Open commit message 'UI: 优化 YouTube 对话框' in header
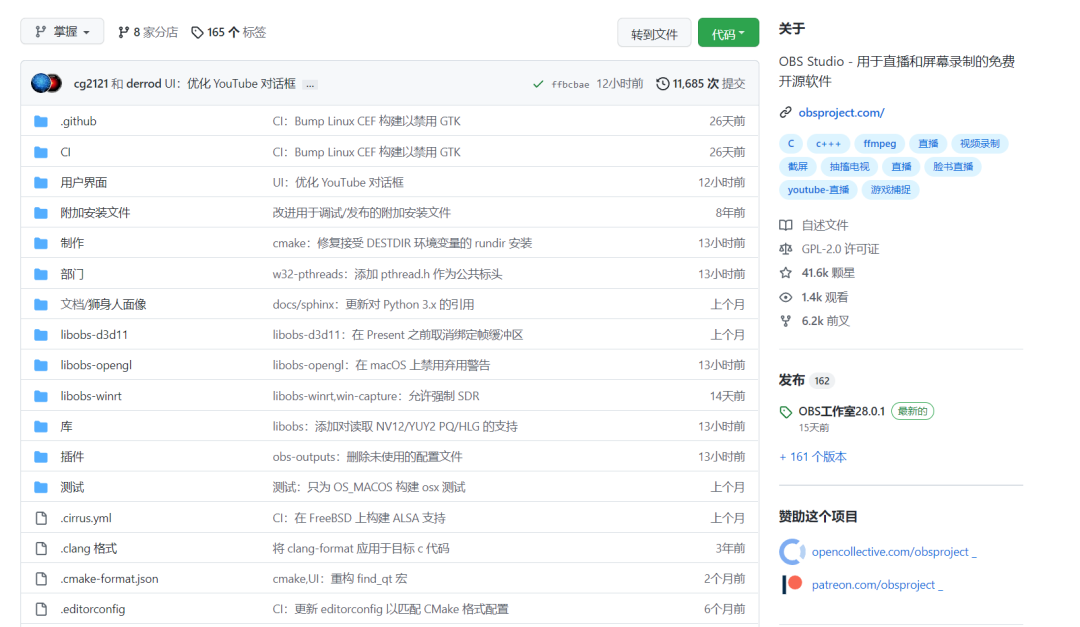Image resolution: width=1080 pixels, height=627 pixels. (230, 83)
